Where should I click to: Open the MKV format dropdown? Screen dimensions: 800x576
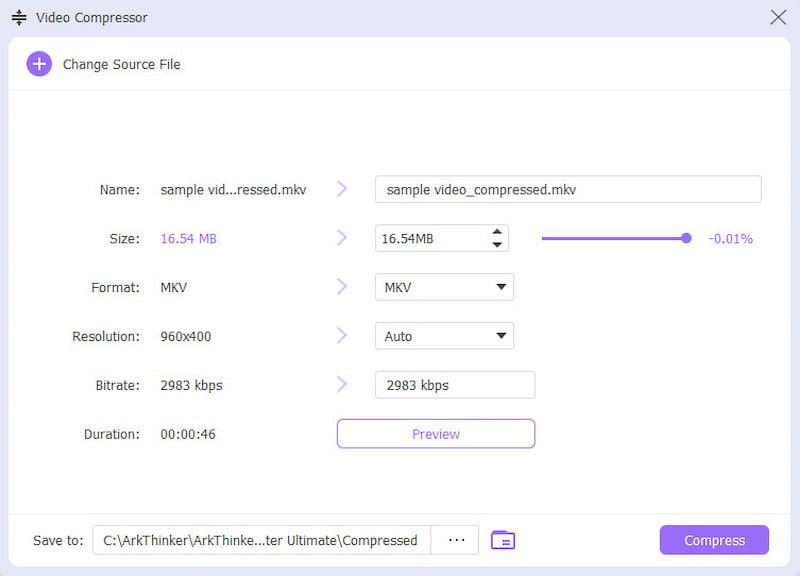444,287
